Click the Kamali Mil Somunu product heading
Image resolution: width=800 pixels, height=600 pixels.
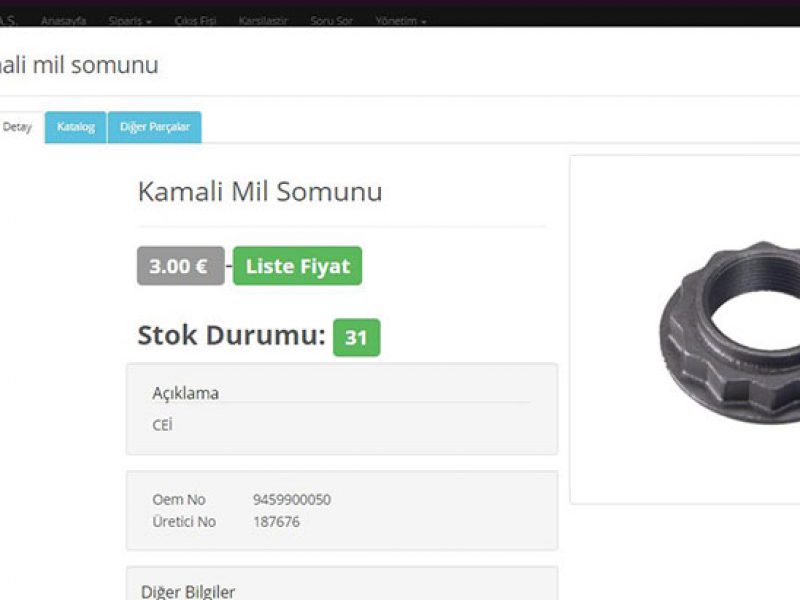click(260, 192)
